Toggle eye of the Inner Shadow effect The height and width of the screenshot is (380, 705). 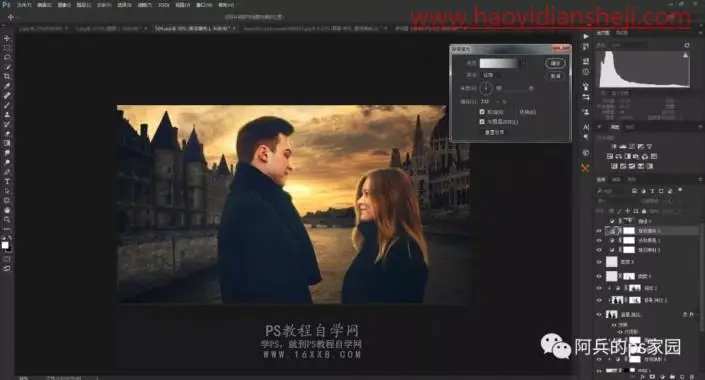click(x=620, y=332)
